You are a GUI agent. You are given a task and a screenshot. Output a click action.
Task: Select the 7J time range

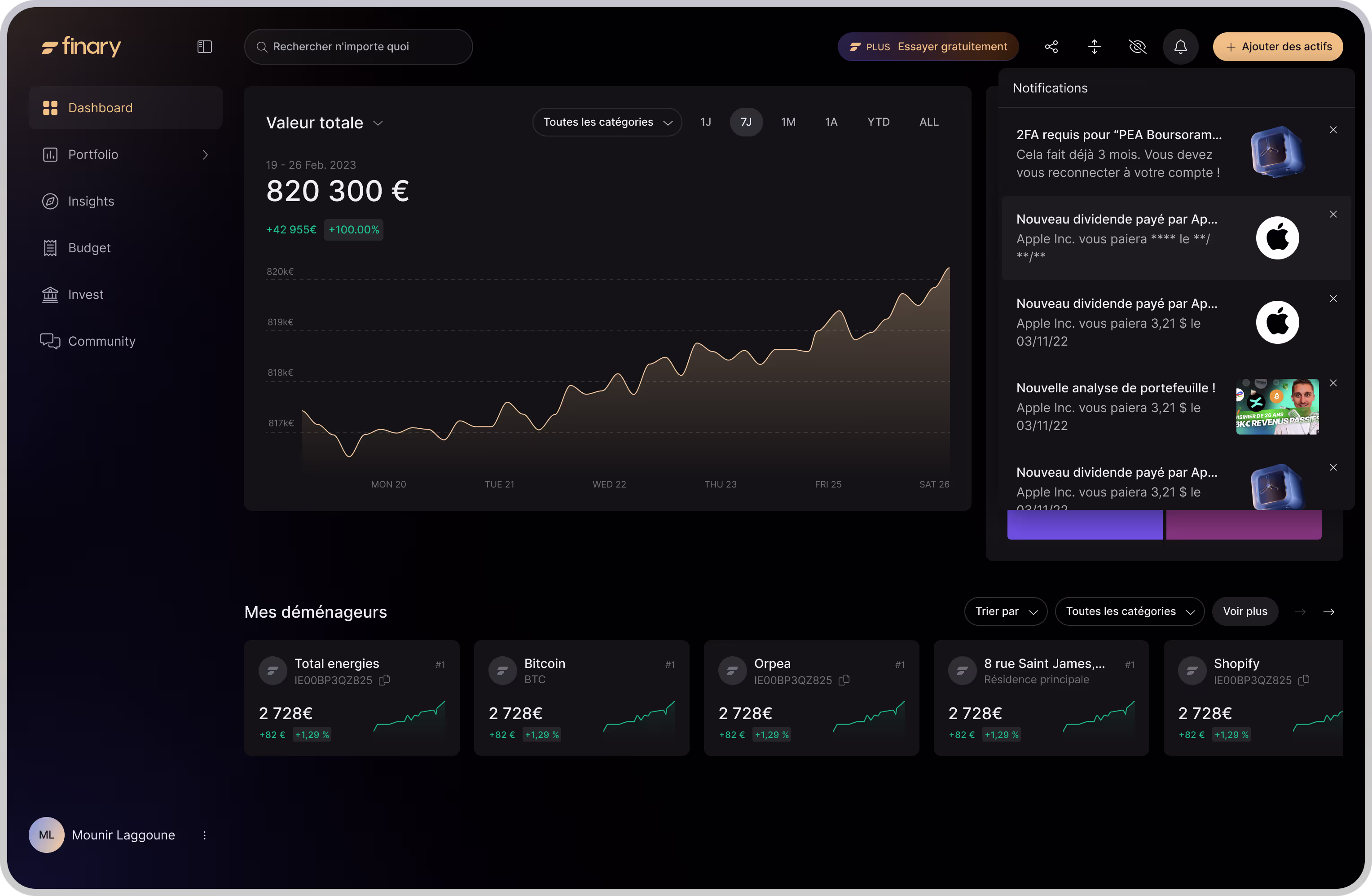coord(745,122)
